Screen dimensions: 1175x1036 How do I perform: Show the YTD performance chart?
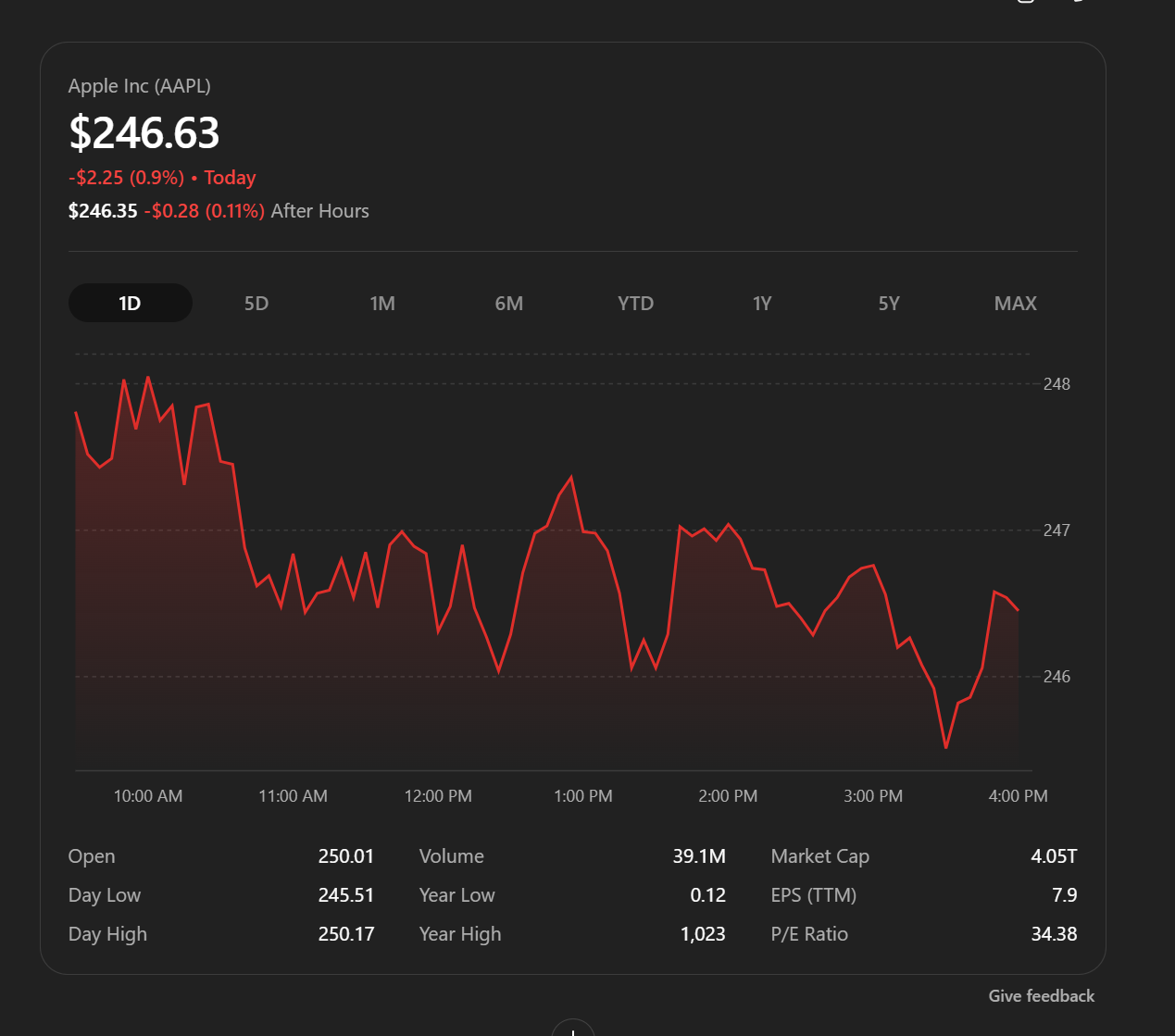[x=635, y=303]
